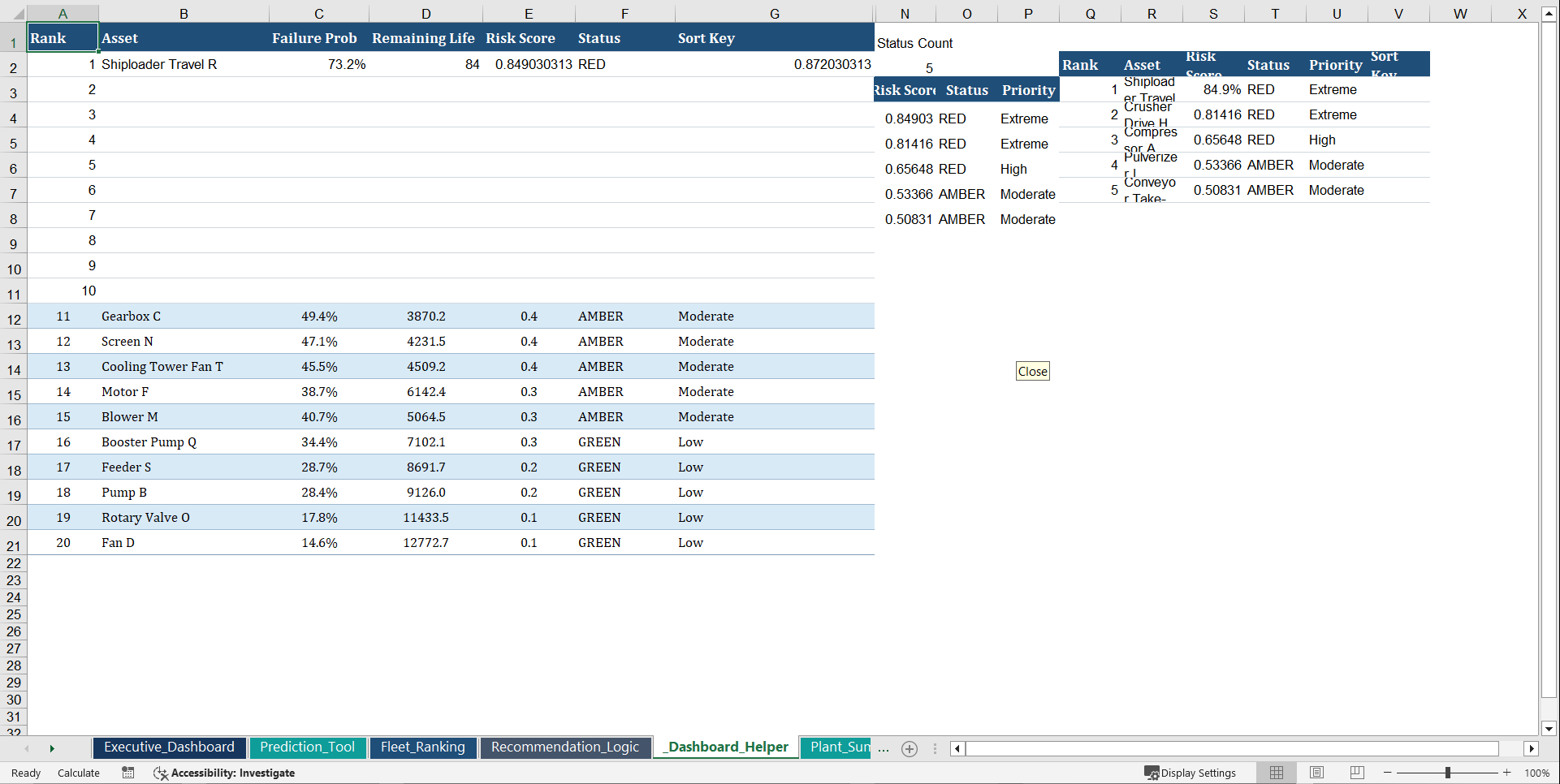
Task: Switch to Page Layout view
Action: tap(1316, 773)
